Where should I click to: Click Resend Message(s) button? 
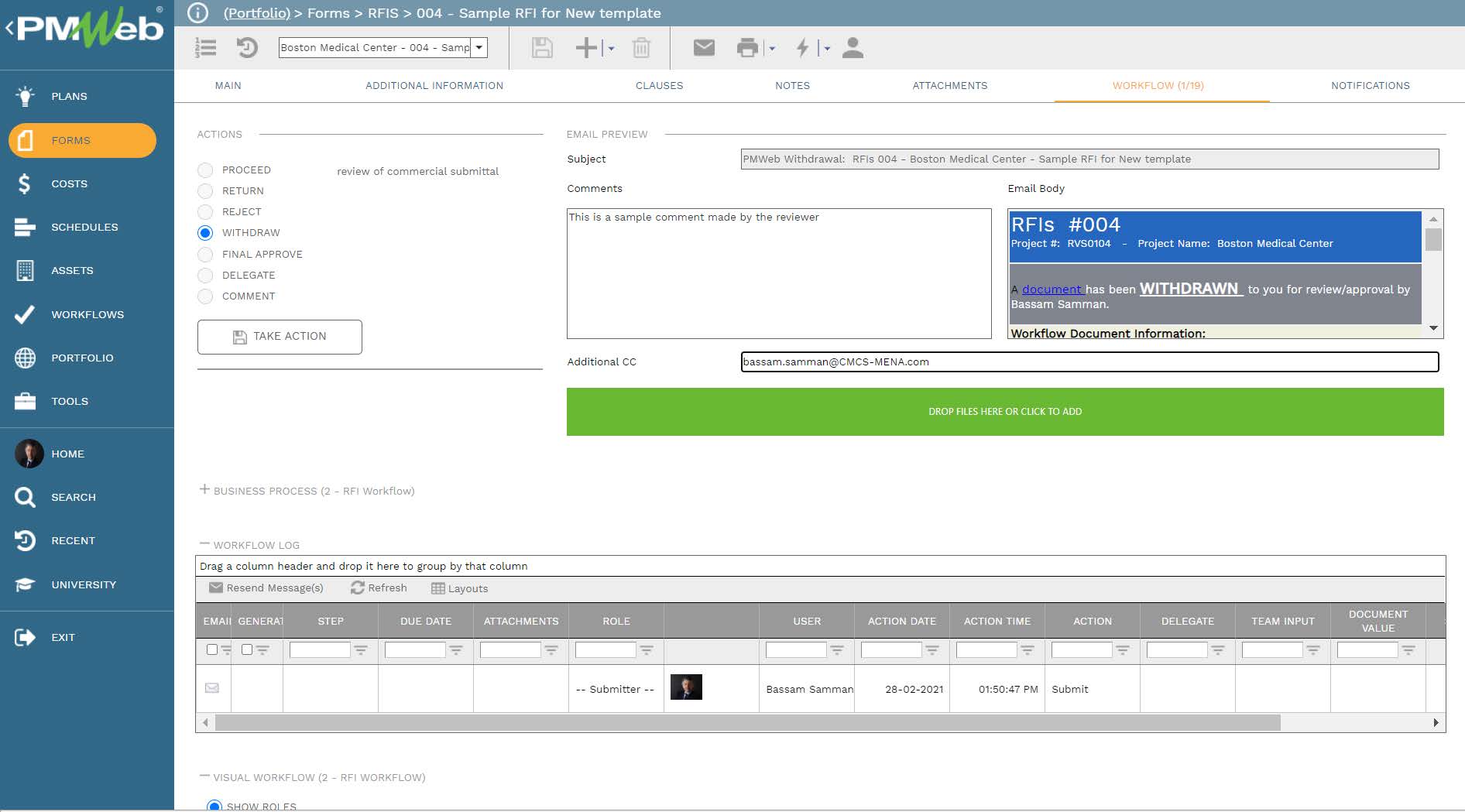click(266, 588)
